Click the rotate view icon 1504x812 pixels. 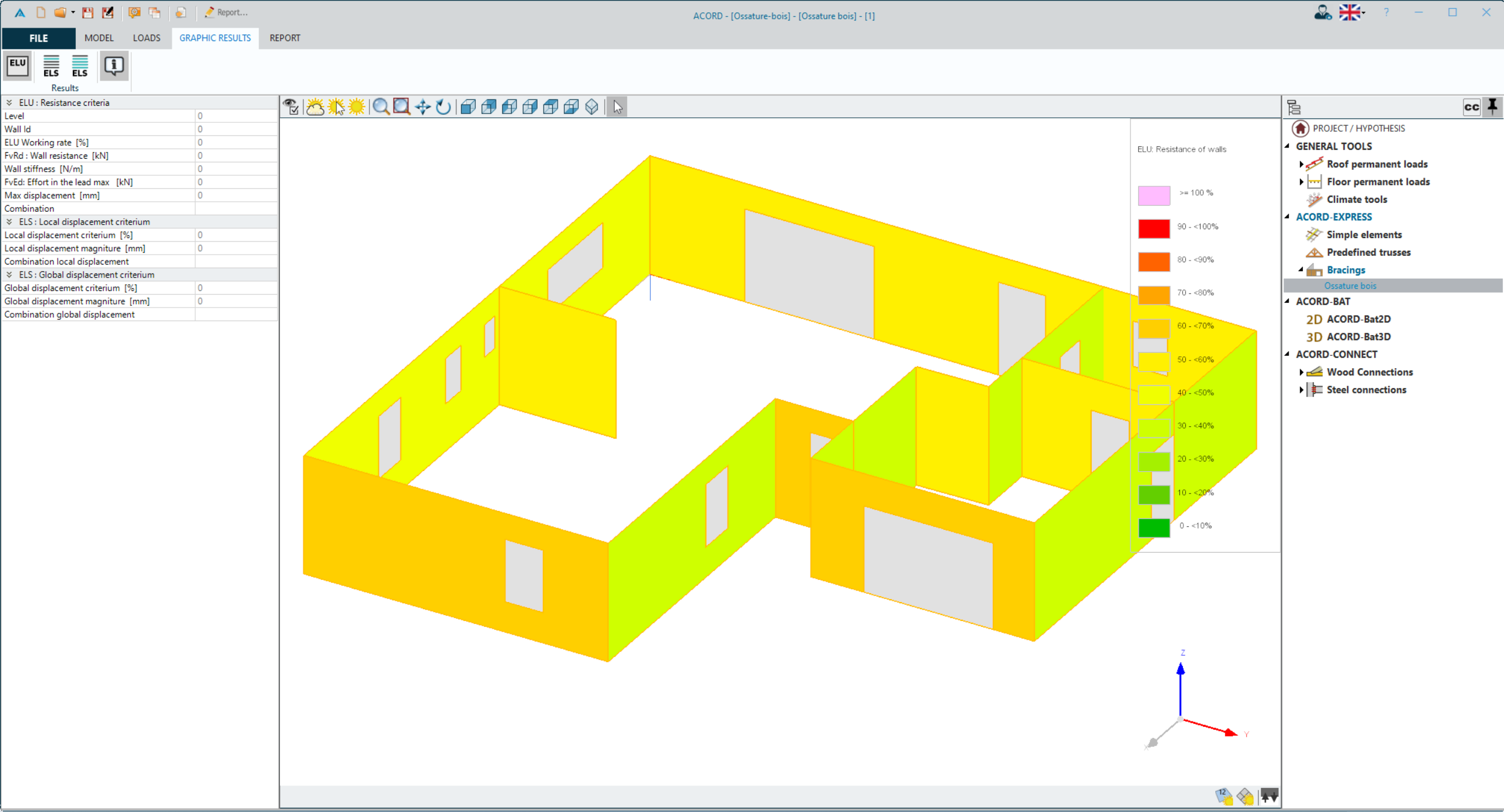point(443,106)
